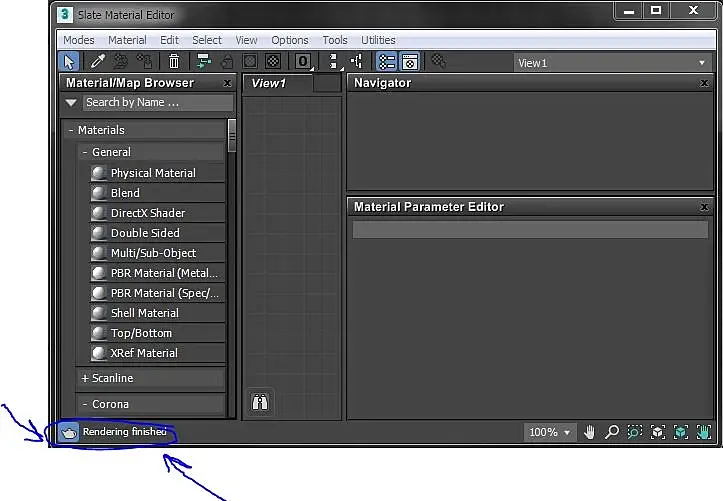Close the Navigator panel
The image size is (723, 501).
[704, 83]
